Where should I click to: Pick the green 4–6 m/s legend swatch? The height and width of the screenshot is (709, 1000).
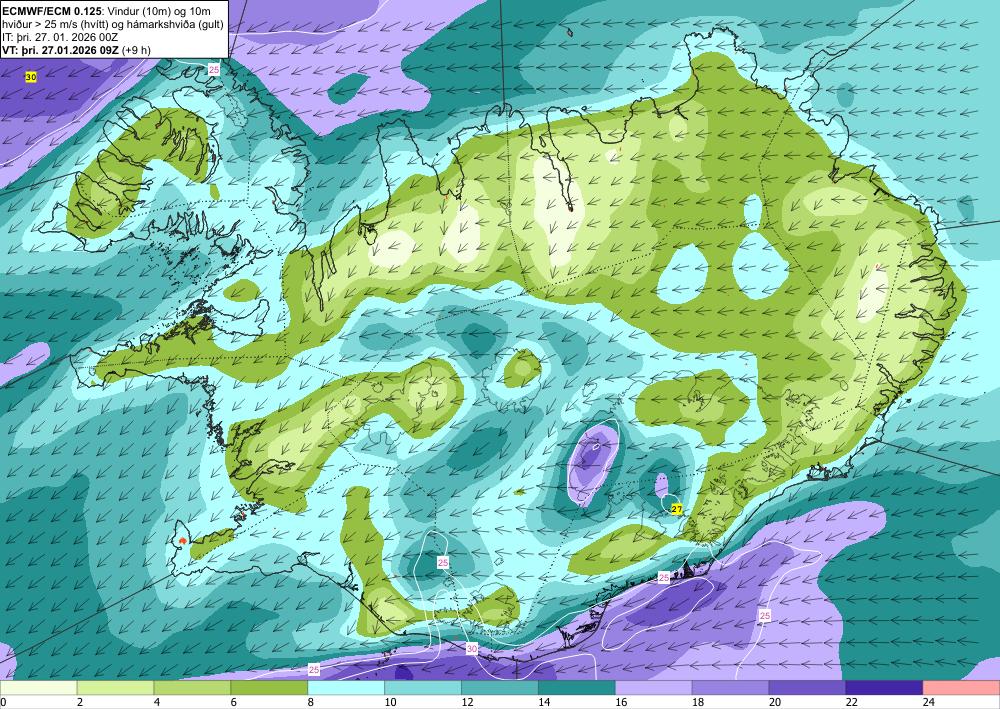tap(192, 688)
